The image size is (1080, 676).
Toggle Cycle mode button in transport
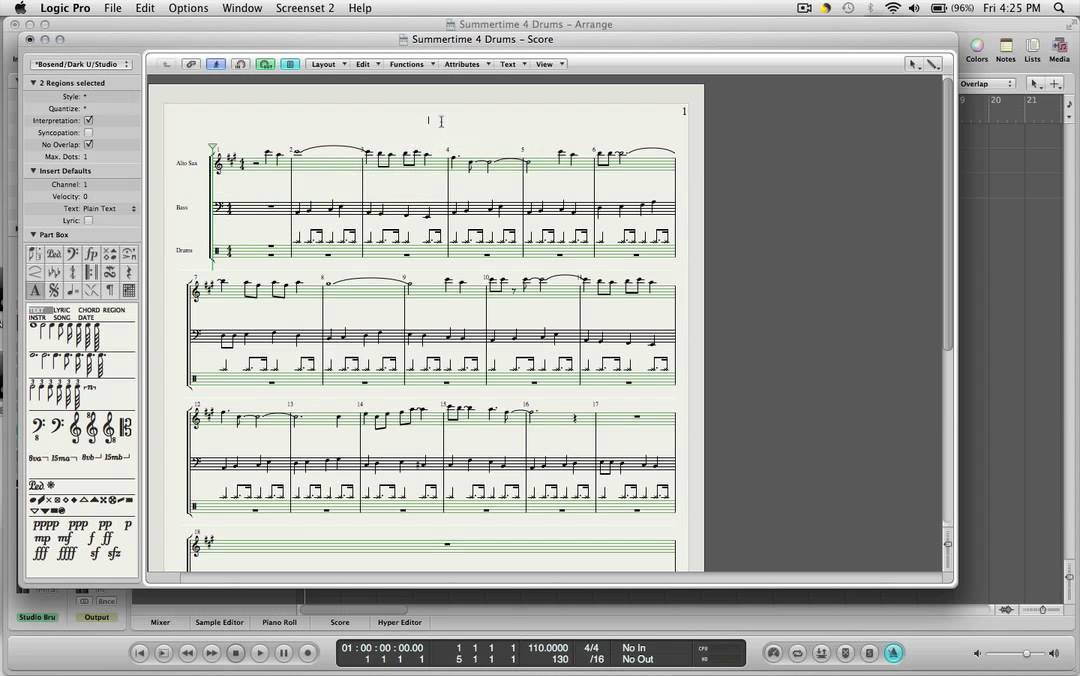click(798, 653)
